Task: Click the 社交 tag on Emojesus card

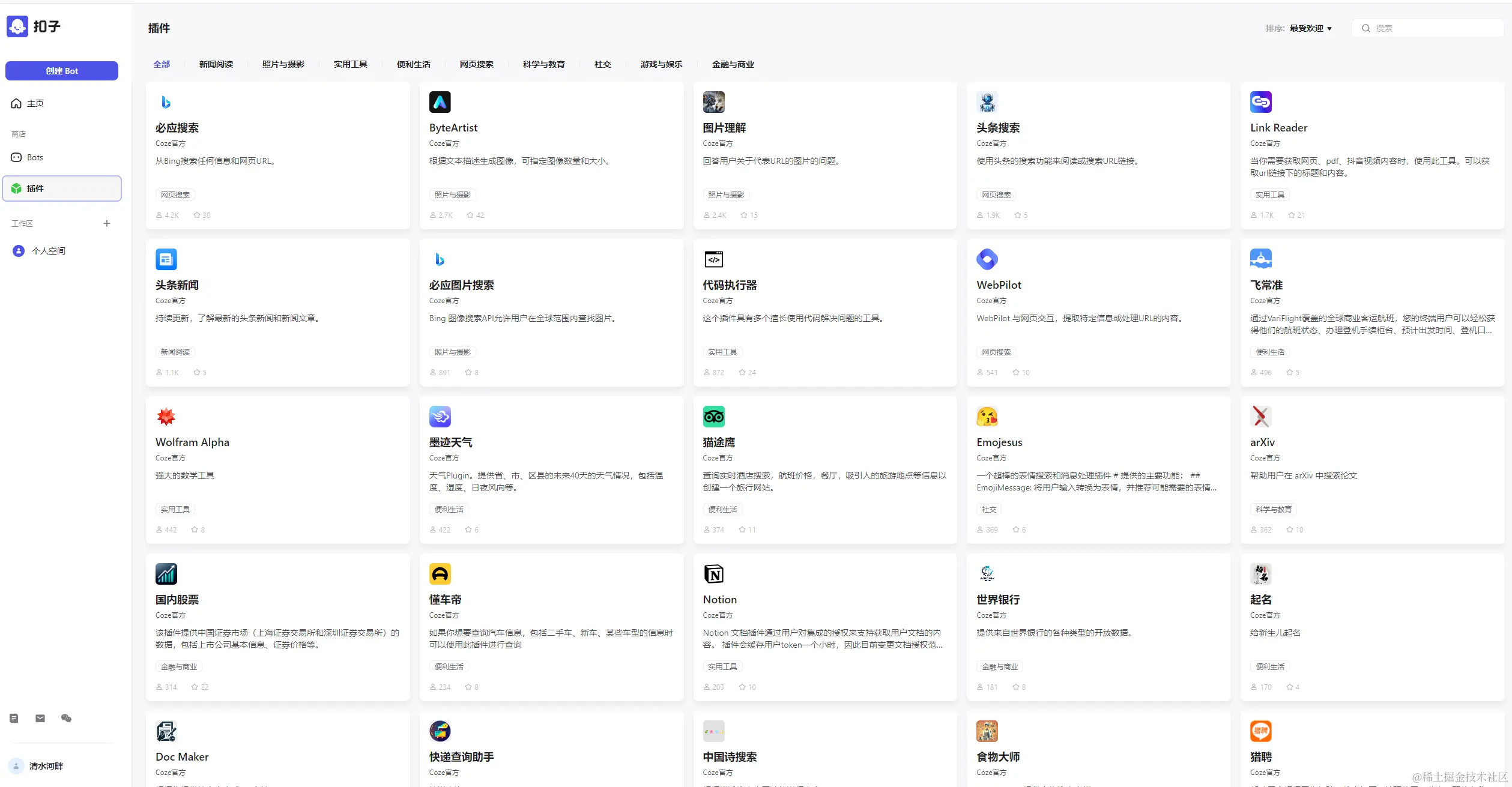Action: pyautogui.click(x=989, y=509)
